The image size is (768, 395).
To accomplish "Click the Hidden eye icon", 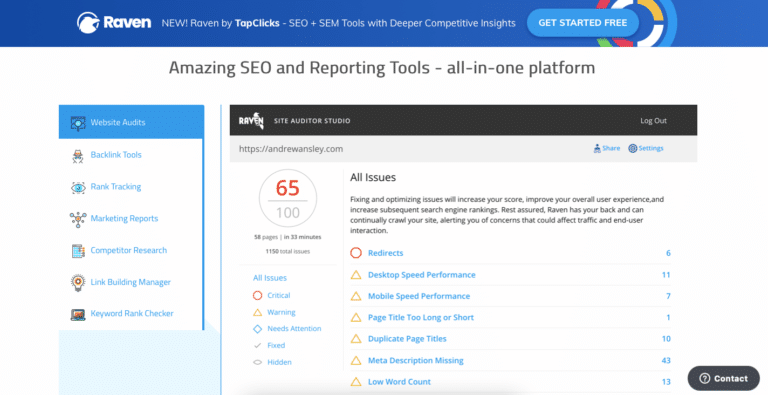I will tap(258, 363).
